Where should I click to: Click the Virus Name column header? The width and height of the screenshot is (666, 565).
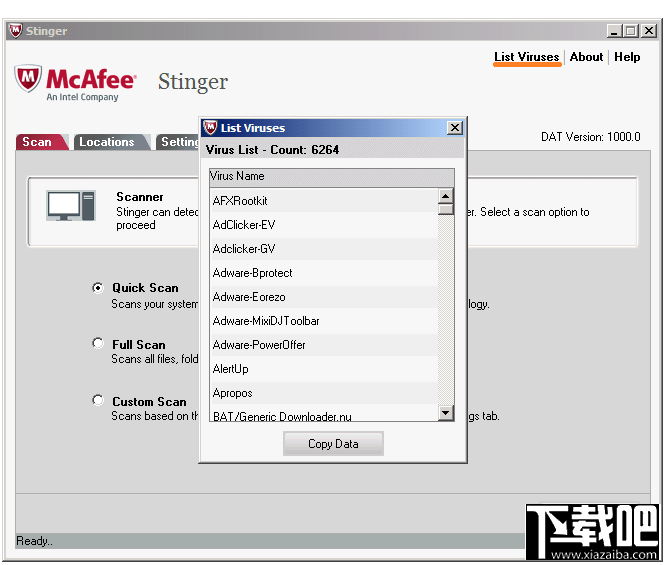coord(331,177)
